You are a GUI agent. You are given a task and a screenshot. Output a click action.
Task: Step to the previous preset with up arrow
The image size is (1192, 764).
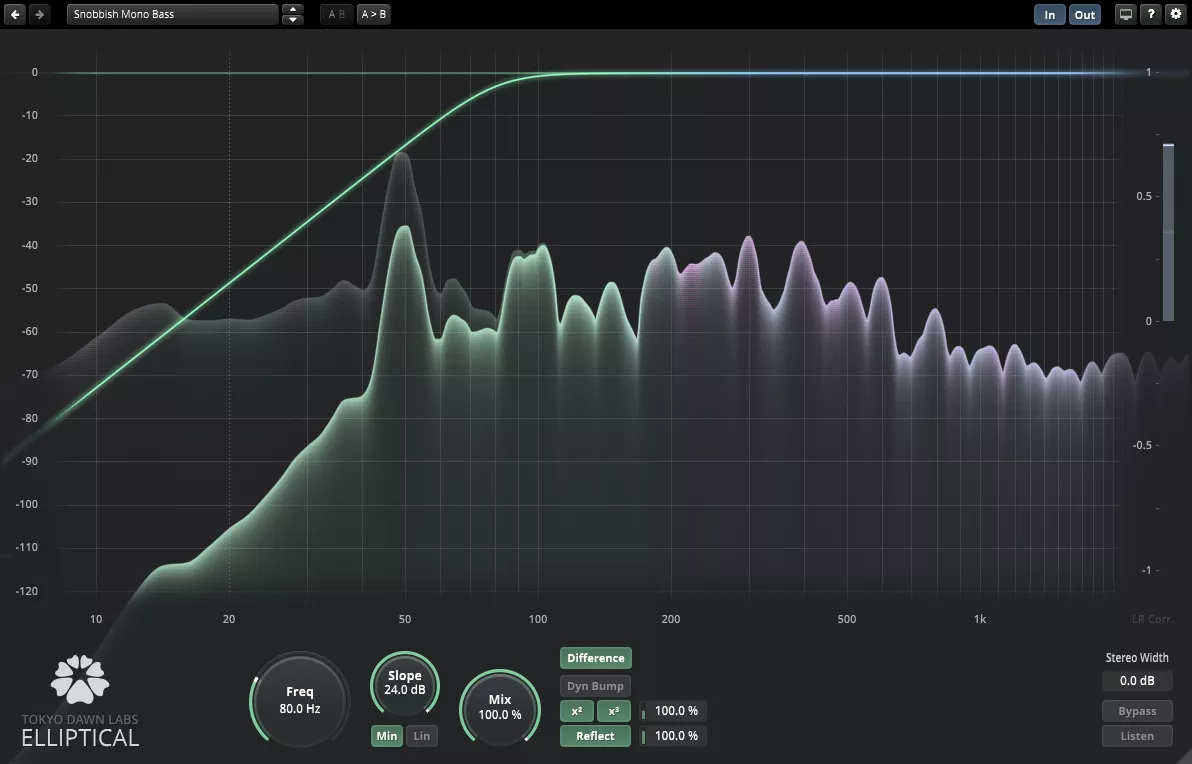pos(292,10)
